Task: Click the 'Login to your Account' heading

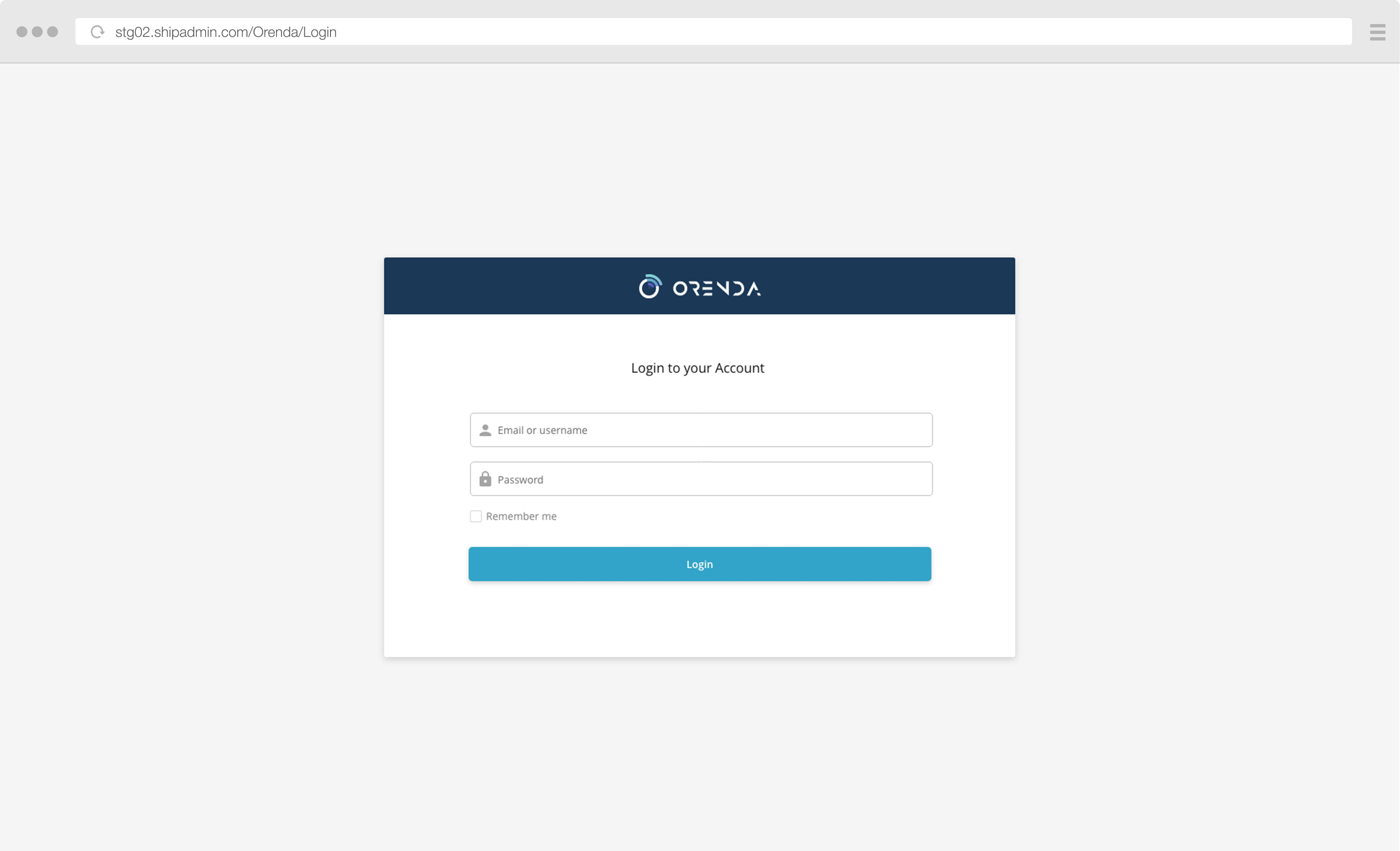Action: [x=698, y=368]
